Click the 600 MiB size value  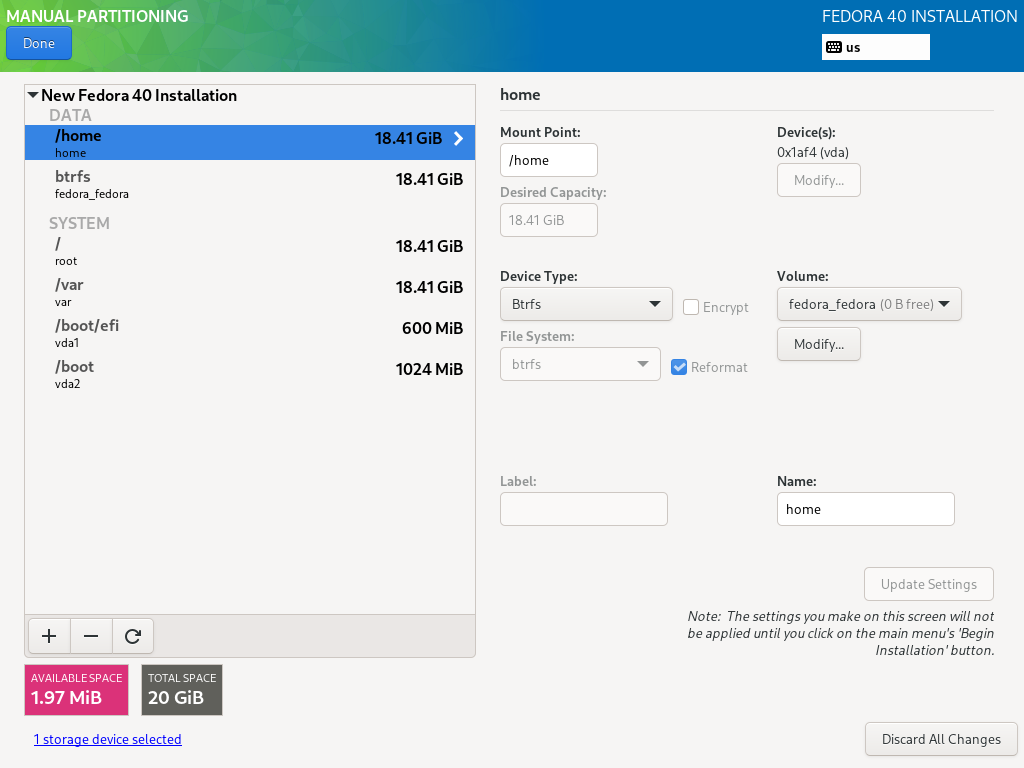432,328
